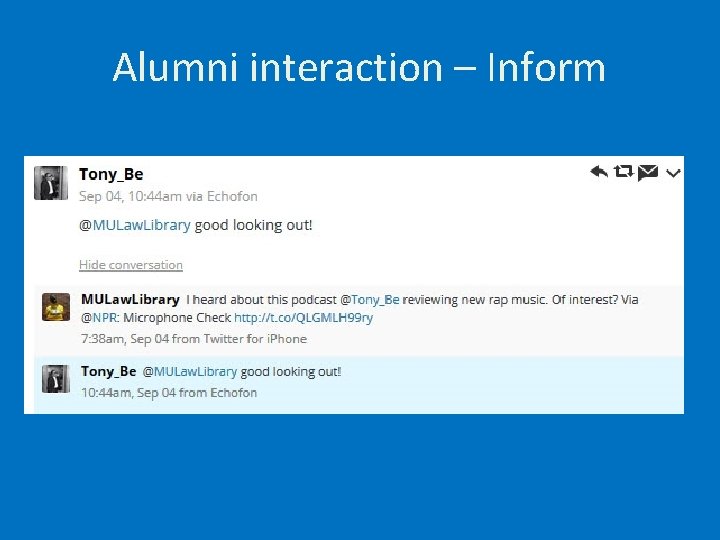Click the @MULawLibrary mention in the highlighted reply
This screenshot has width=720, height=540.
click(190, 371)
